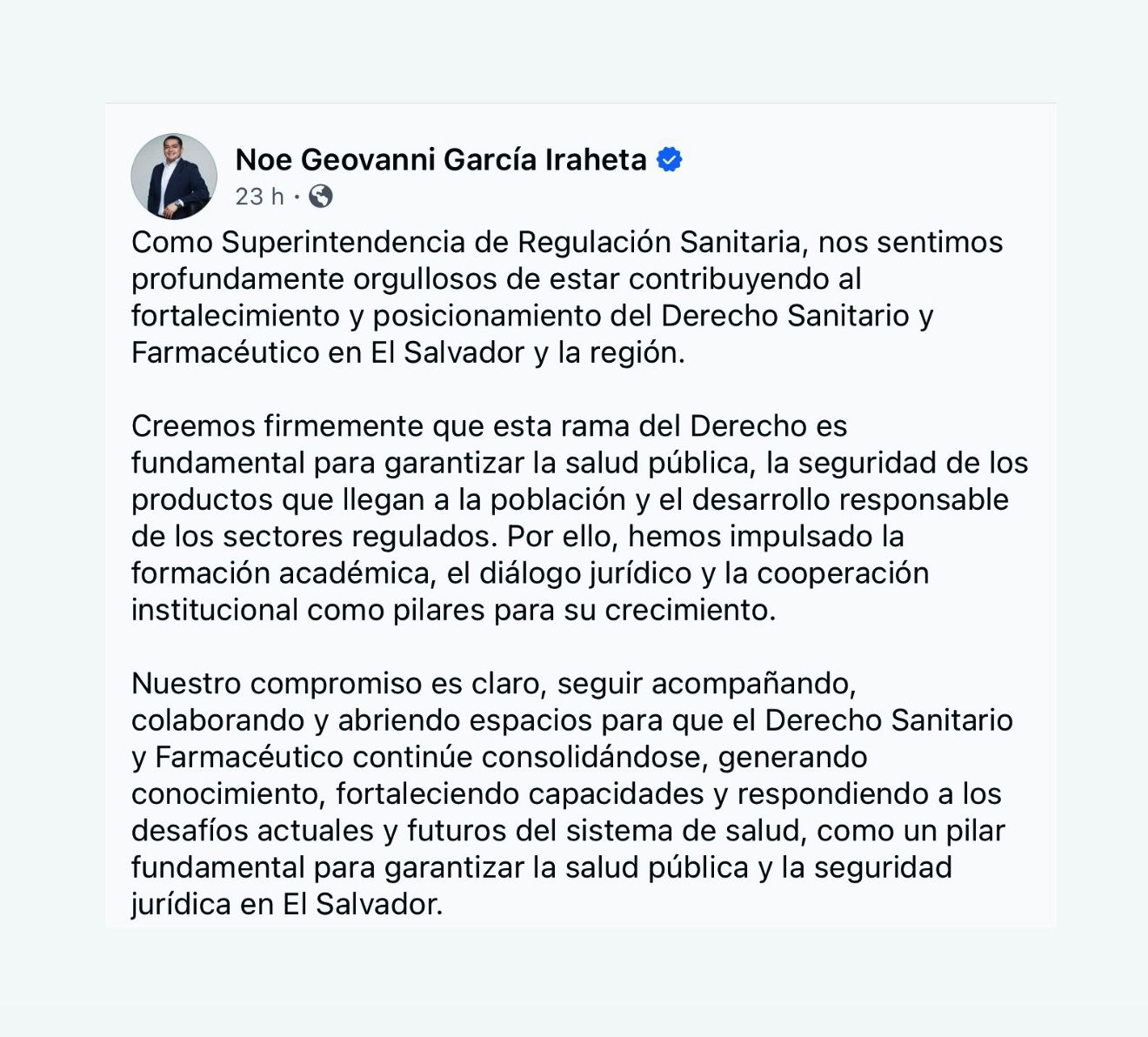Open Noe Geovanni García Iraheta's profile name
1148x1037 pixels.
(x=440, y=160)
